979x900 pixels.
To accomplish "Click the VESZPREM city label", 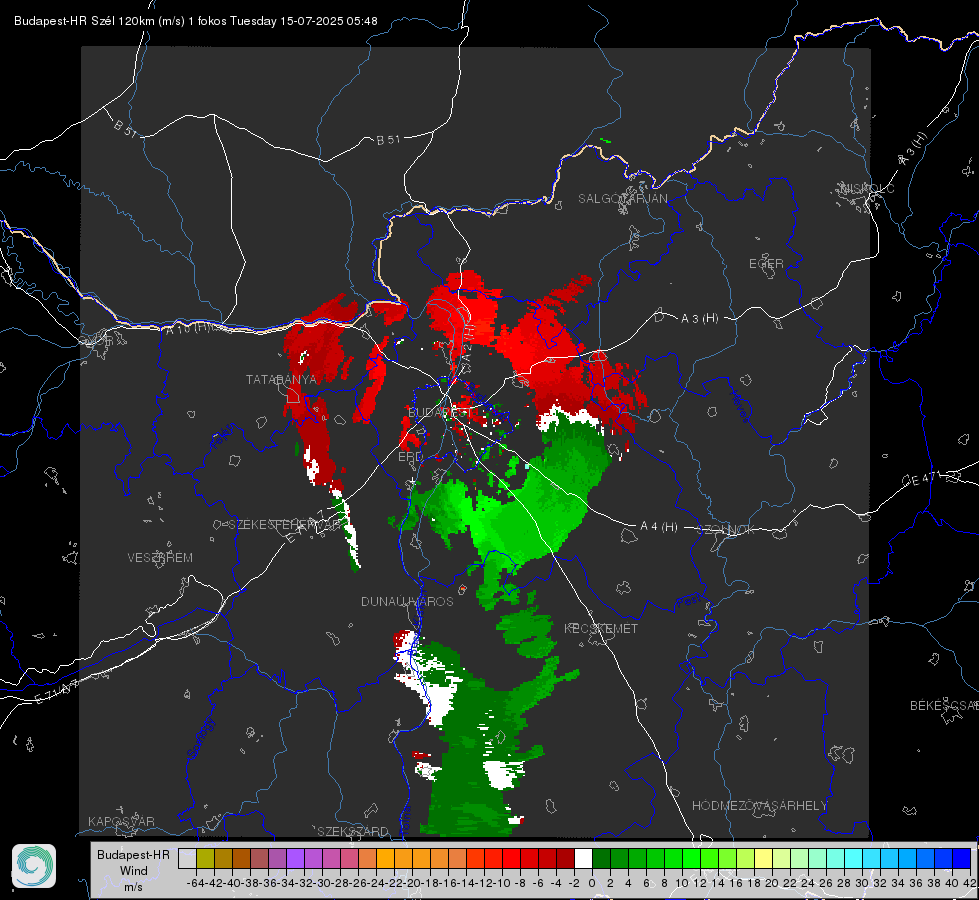I will (160, 557).
